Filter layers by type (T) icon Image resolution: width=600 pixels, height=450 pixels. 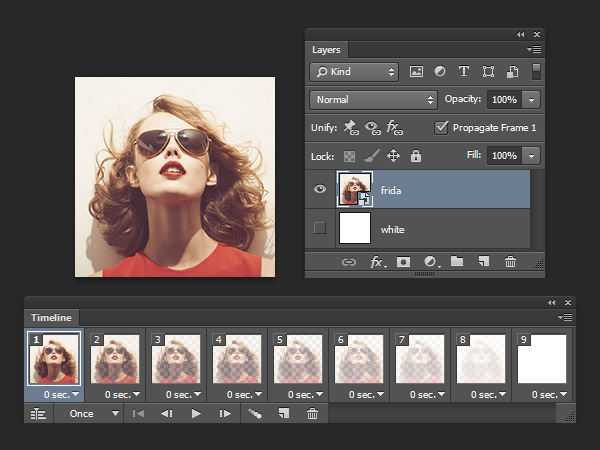[464, 72]
